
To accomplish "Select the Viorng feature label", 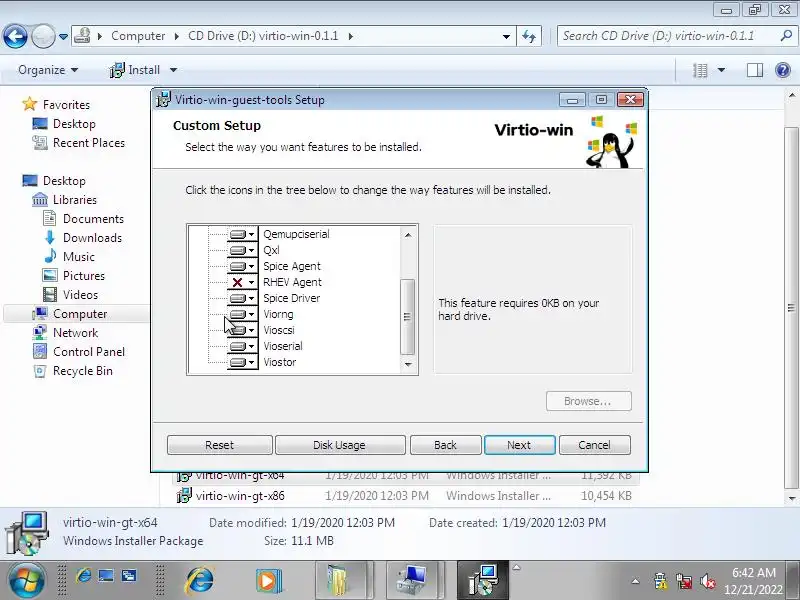I will [278, 314].
